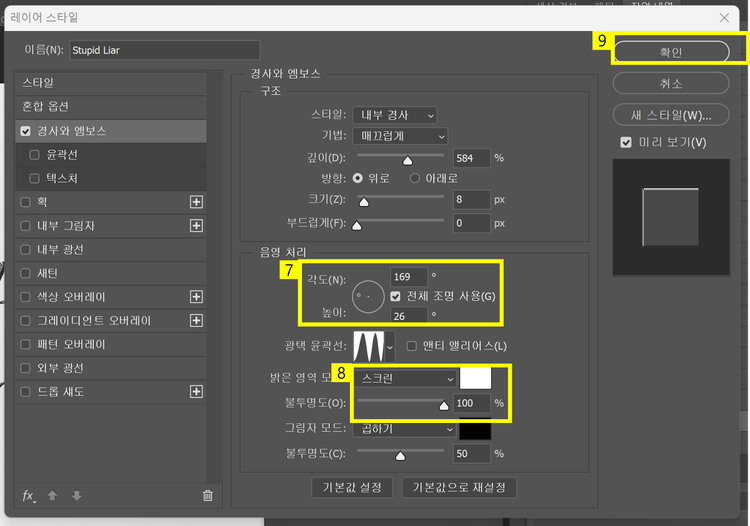Close the 레이어 스타일 dialog

[724, 18]
